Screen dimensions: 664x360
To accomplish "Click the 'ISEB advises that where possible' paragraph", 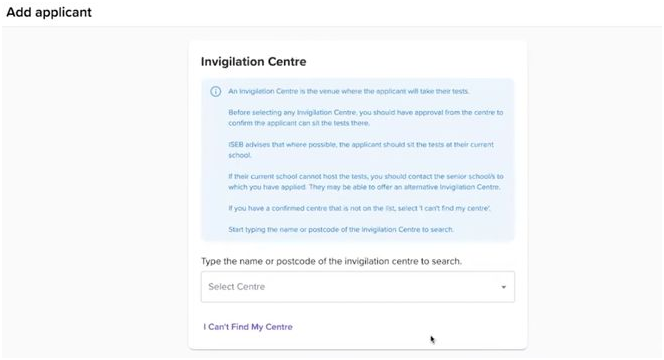I will click(361, 150).
